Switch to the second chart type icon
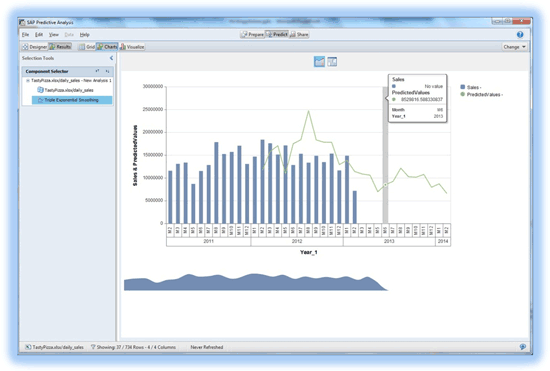 tap(332, 62)
